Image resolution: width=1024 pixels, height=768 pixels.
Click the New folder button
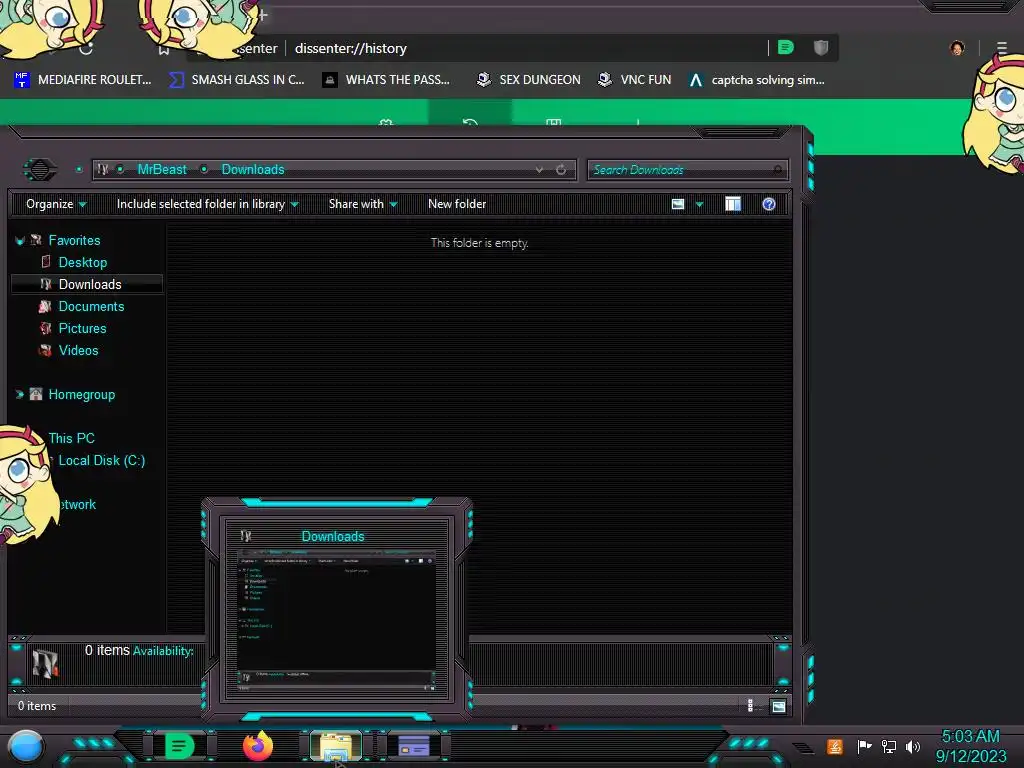tap(457, 204)
